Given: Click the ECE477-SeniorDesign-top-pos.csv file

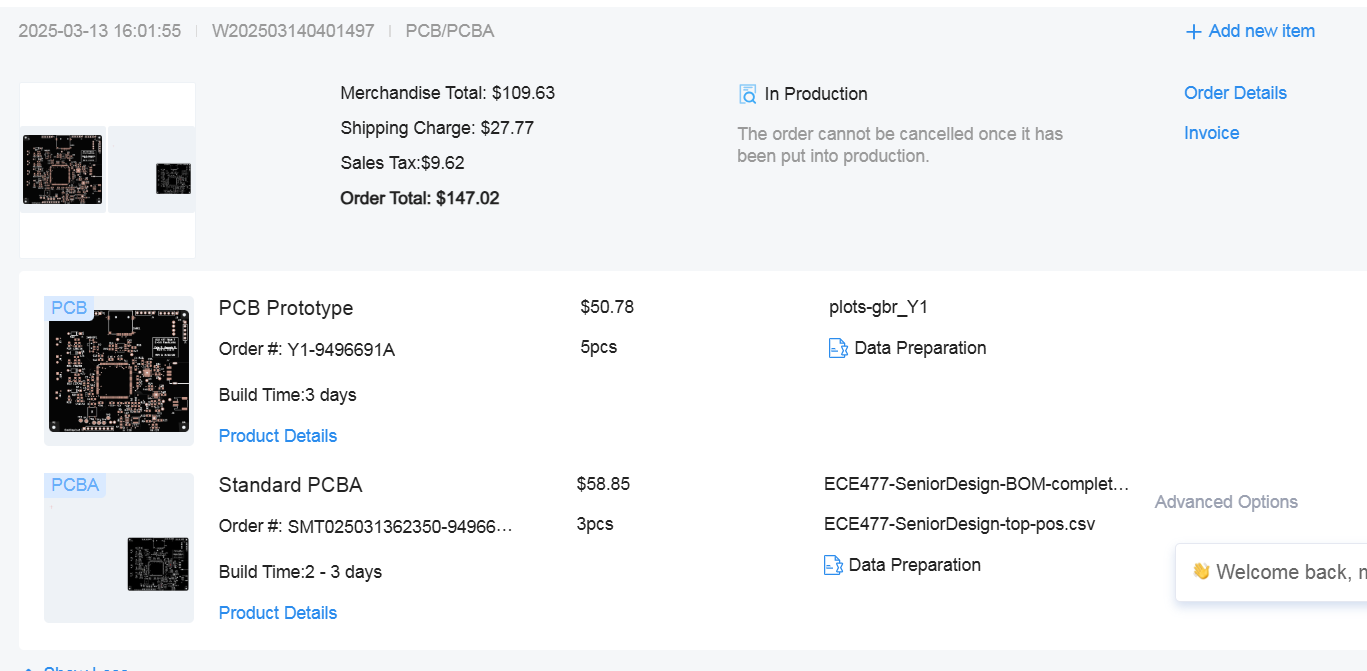Looking at the screenshot, I should point(959,524).
